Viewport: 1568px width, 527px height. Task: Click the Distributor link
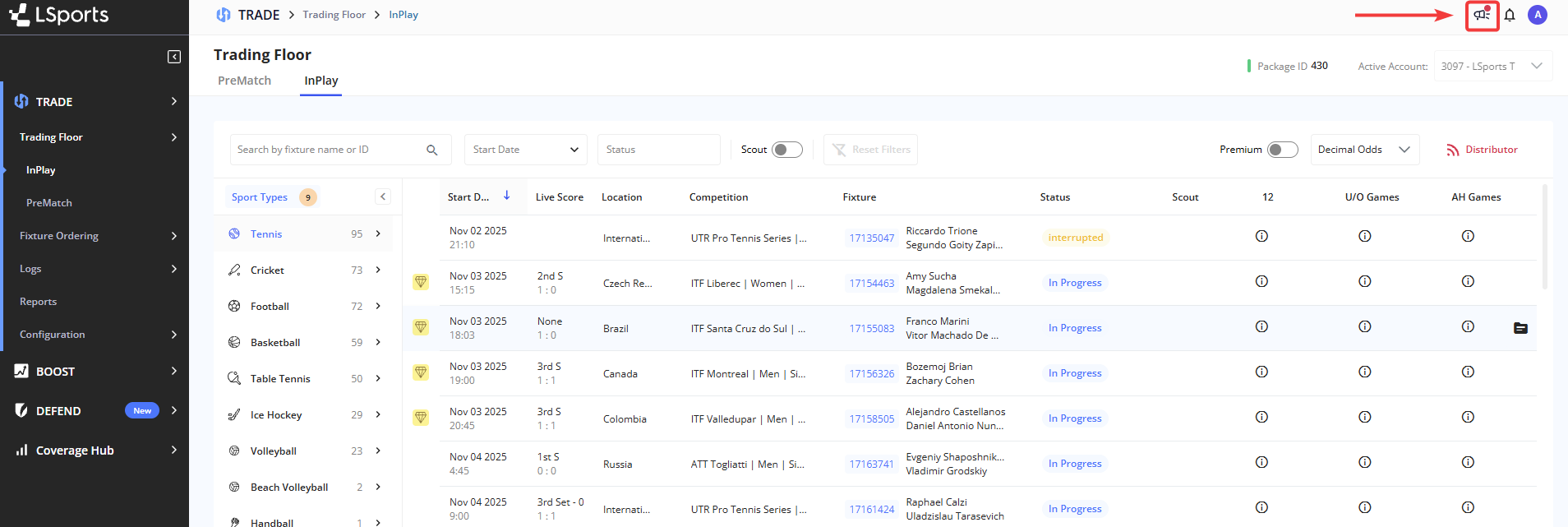coord(1482,150)
